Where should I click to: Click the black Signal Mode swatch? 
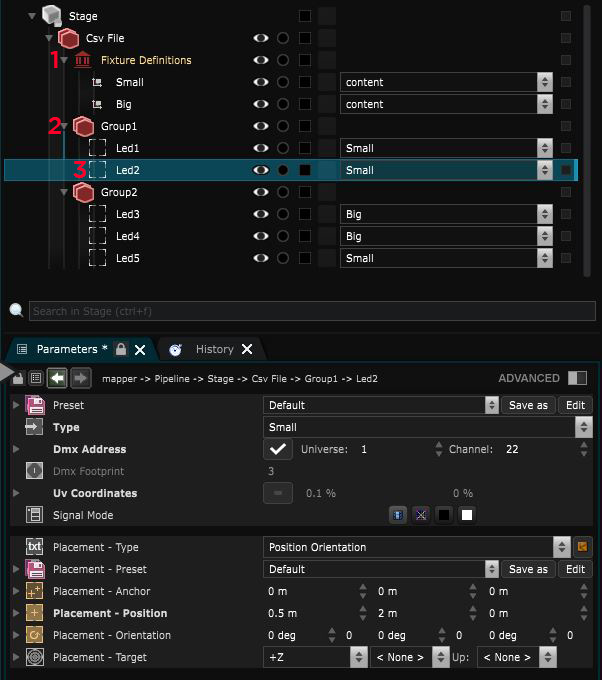coord(443,515)
